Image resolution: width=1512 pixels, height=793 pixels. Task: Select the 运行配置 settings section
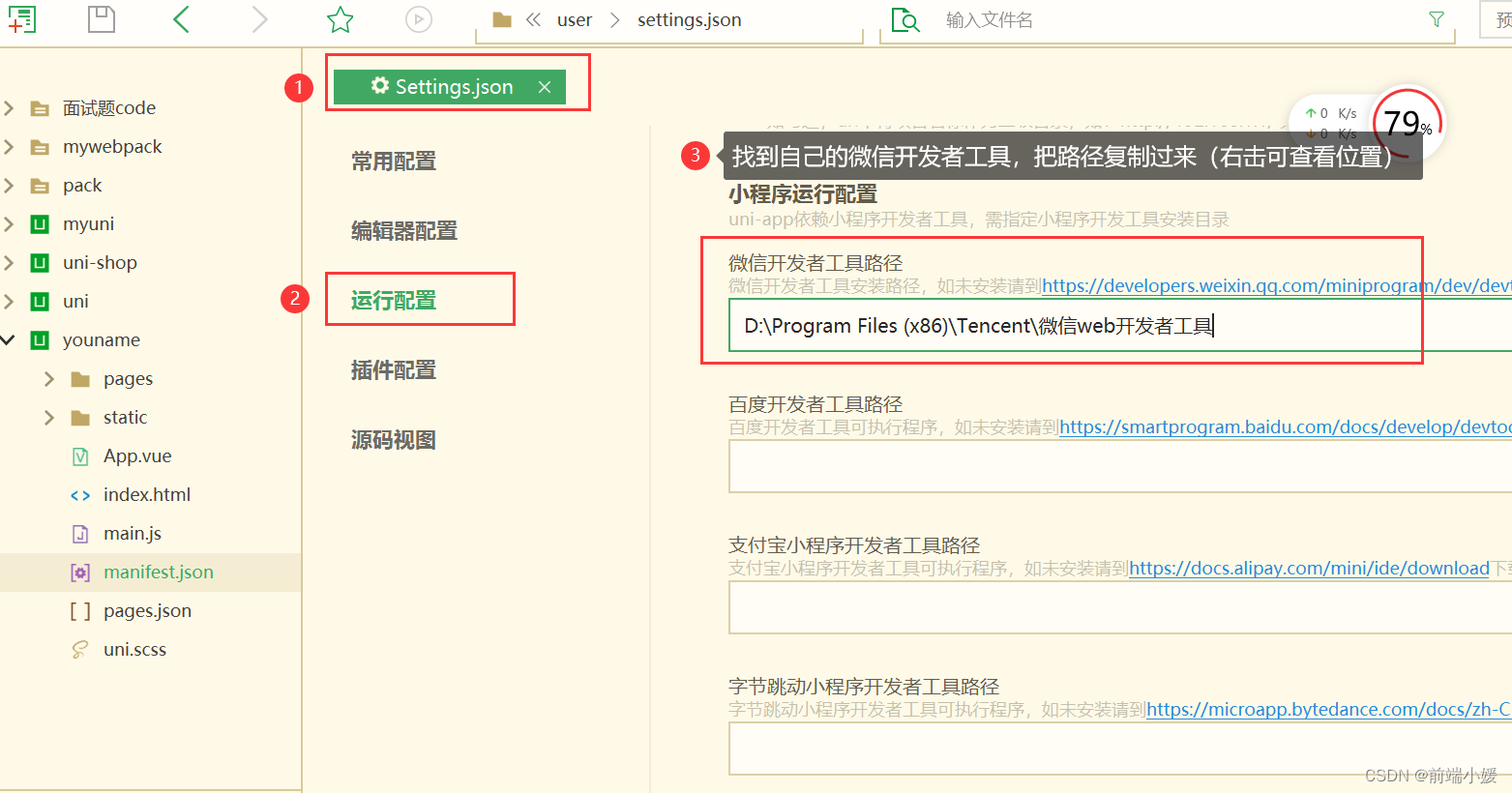pos(394,301)
